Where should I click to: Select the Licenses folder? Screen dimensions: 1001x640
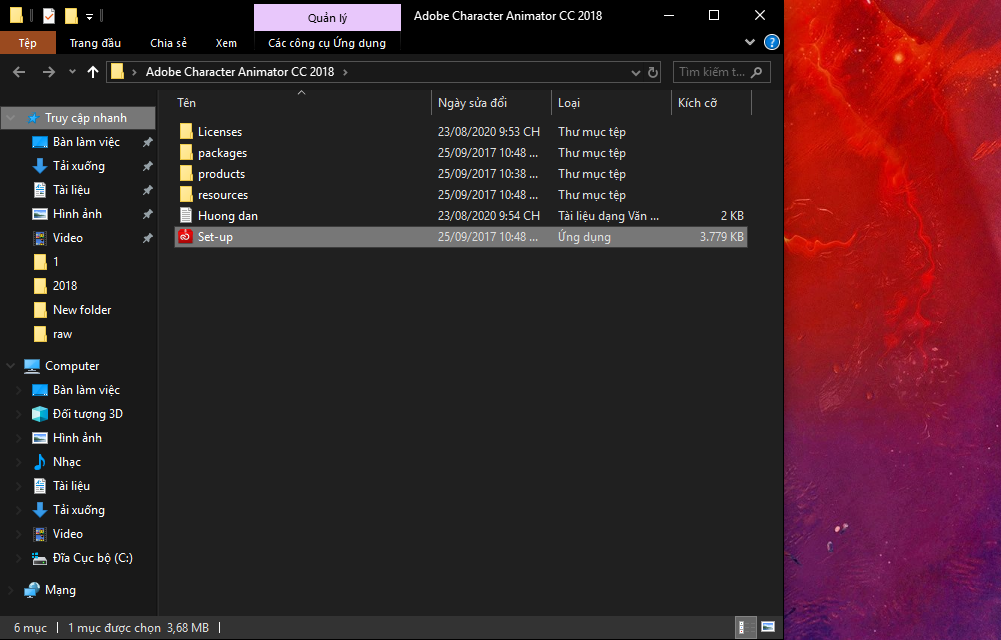coord(461,131)
